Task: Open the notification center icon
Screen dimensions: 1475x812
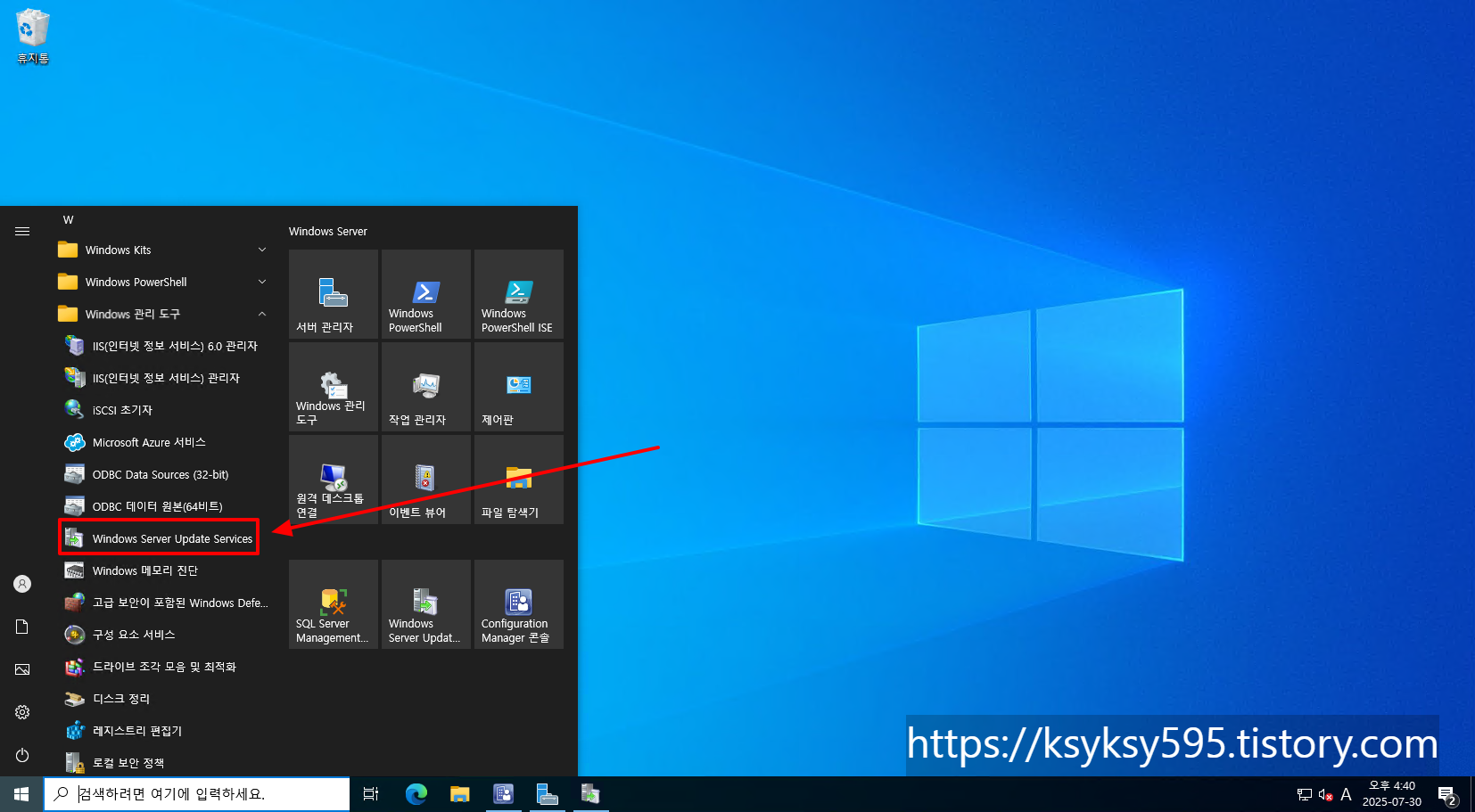Action: 1448,795
